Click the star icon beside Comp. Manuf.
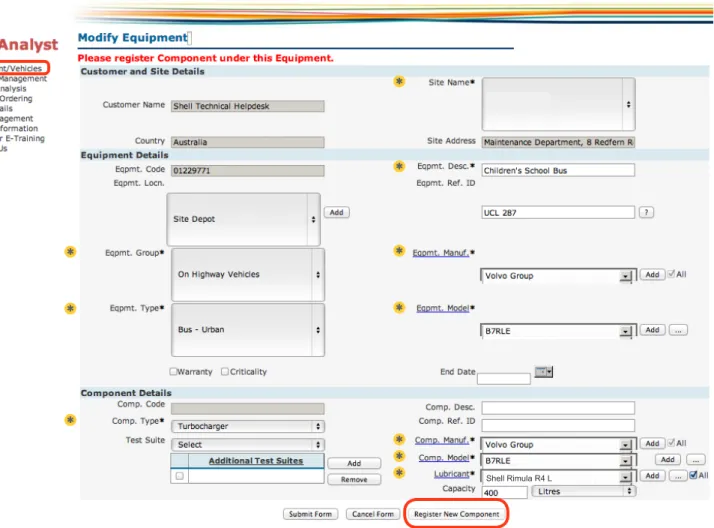 [399, 439]
